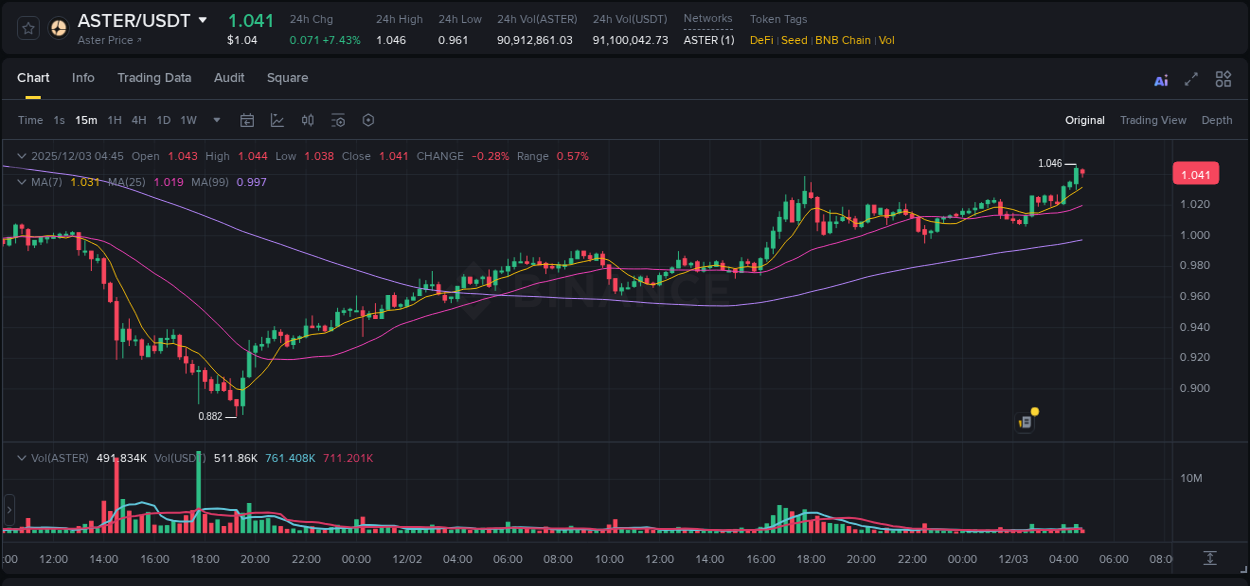Image resolution: width=1250 pixels, height=586 pixels.
Task: Open the time interval dropdown arrow
Action: (x=215, y=120)
